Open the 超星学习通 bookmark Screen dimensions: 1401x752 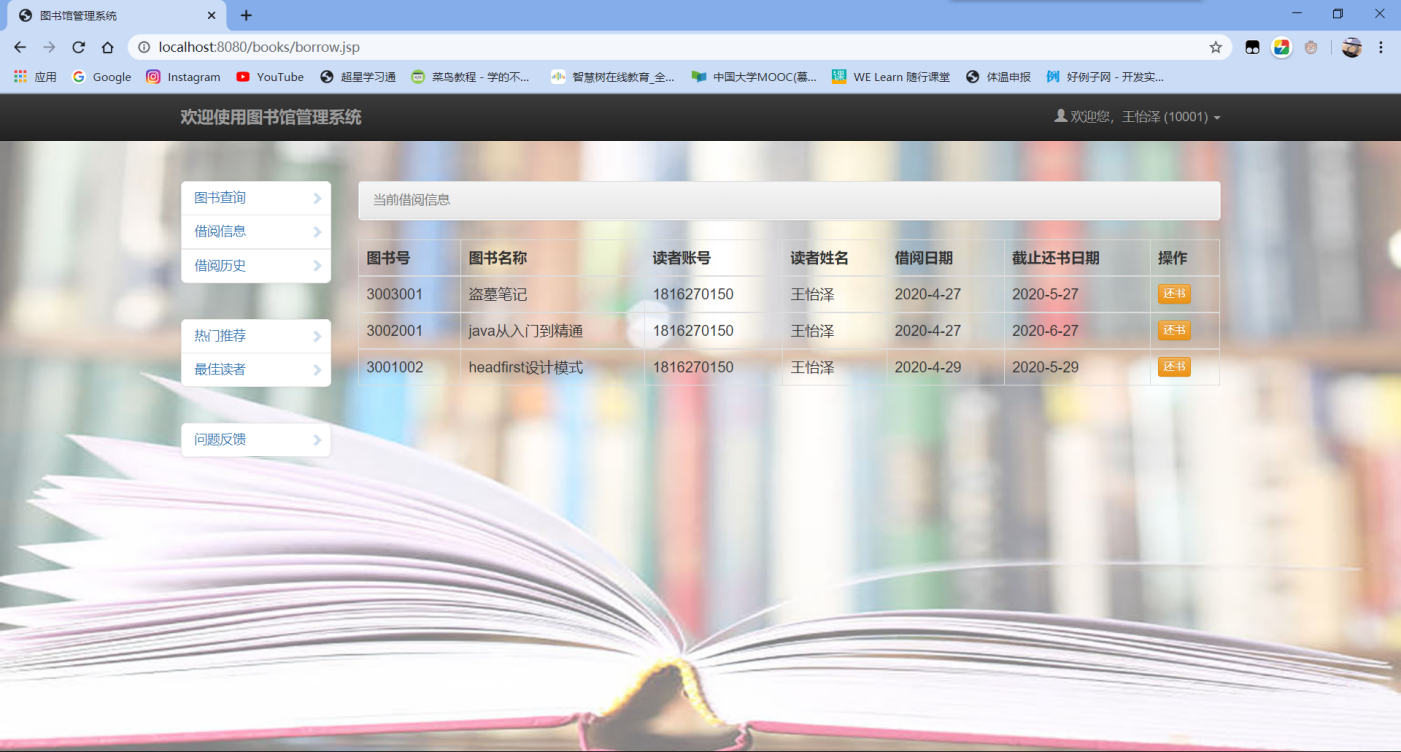tap(358, 77)
